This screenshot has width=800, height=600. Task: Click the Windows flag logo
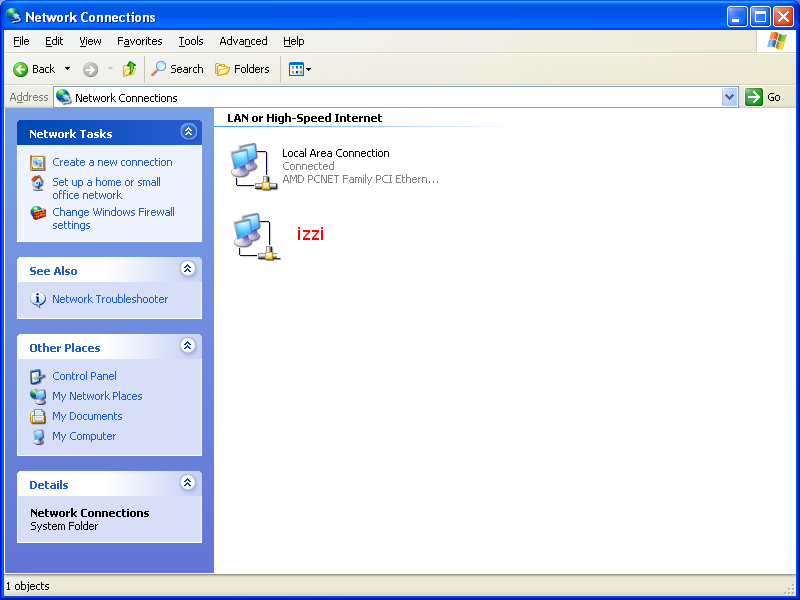(x=777, y=41)
